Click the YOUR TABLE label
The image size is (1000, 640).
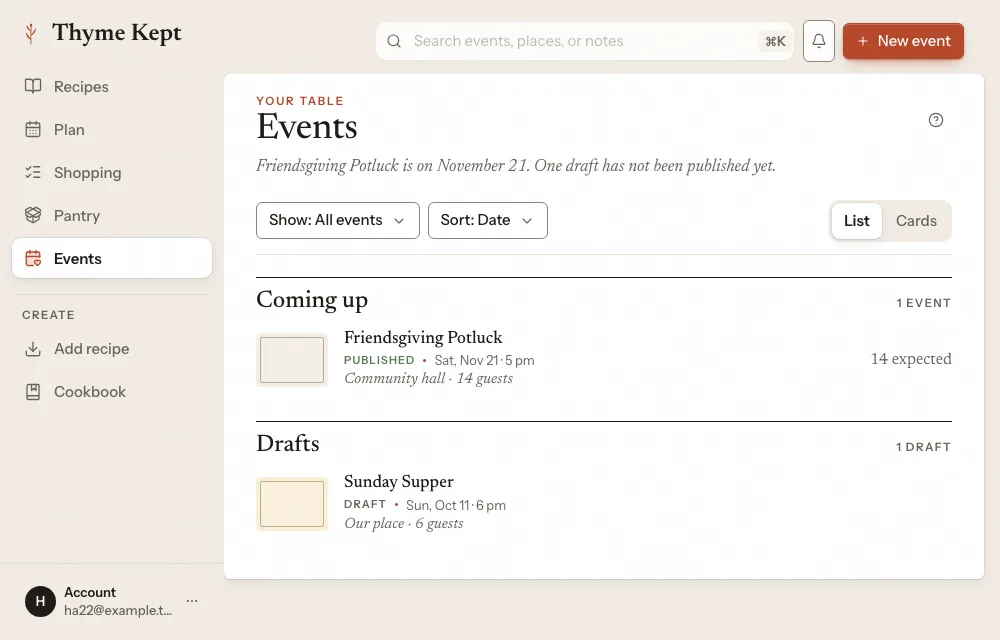(300, 101)
